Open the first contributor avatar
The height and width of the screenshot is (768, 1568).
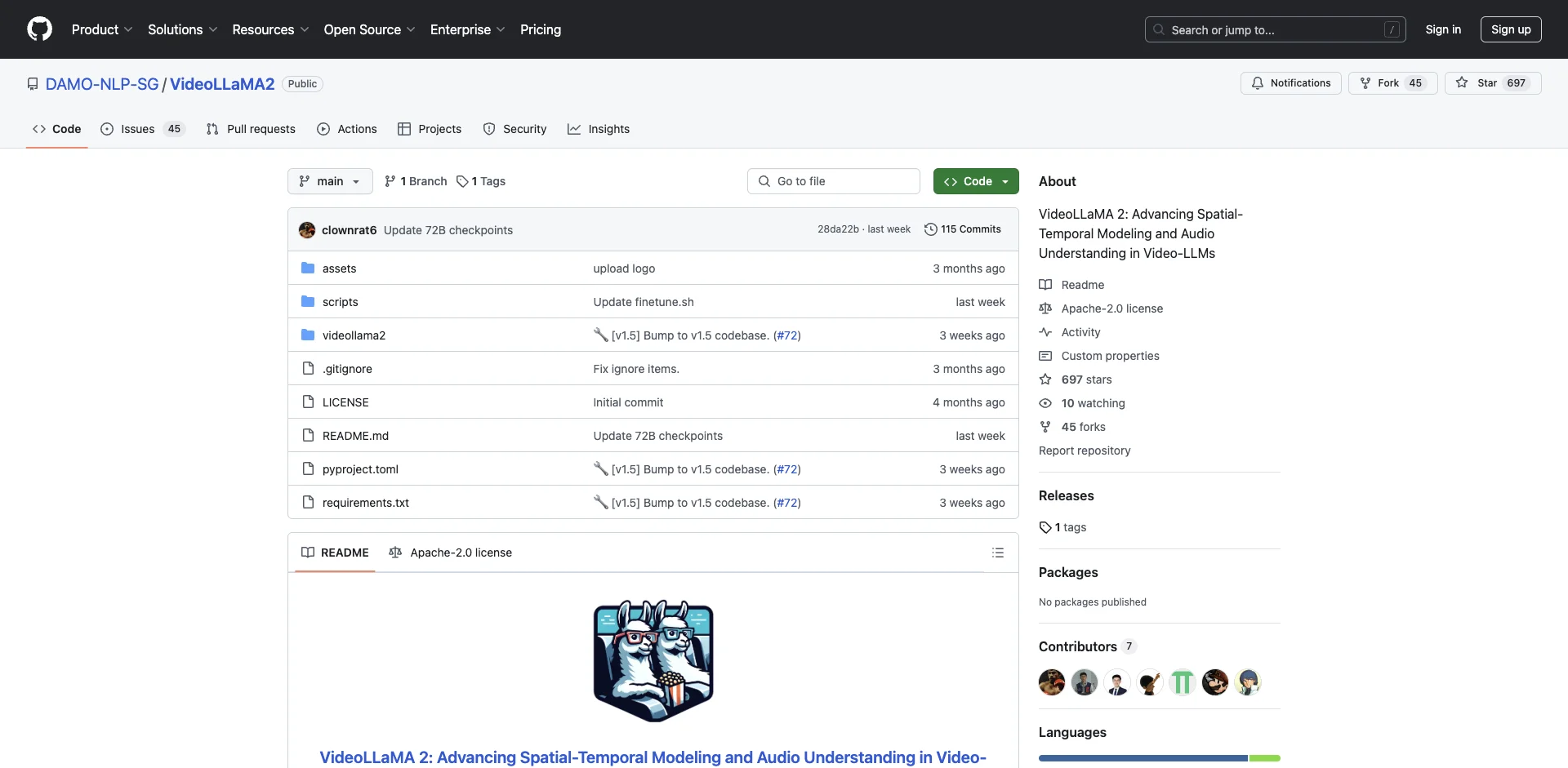(x=1052, y=682)
